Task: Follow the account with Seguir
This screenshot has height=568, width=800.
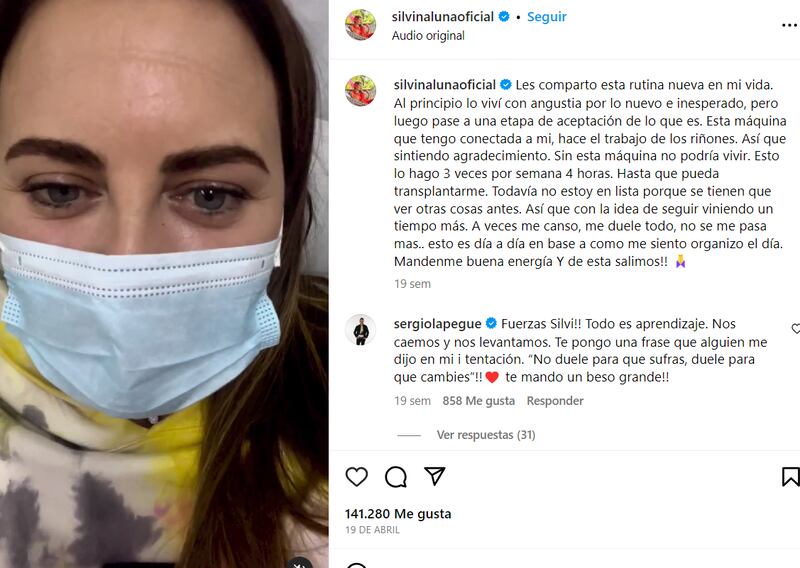Action: coord(546,17)
